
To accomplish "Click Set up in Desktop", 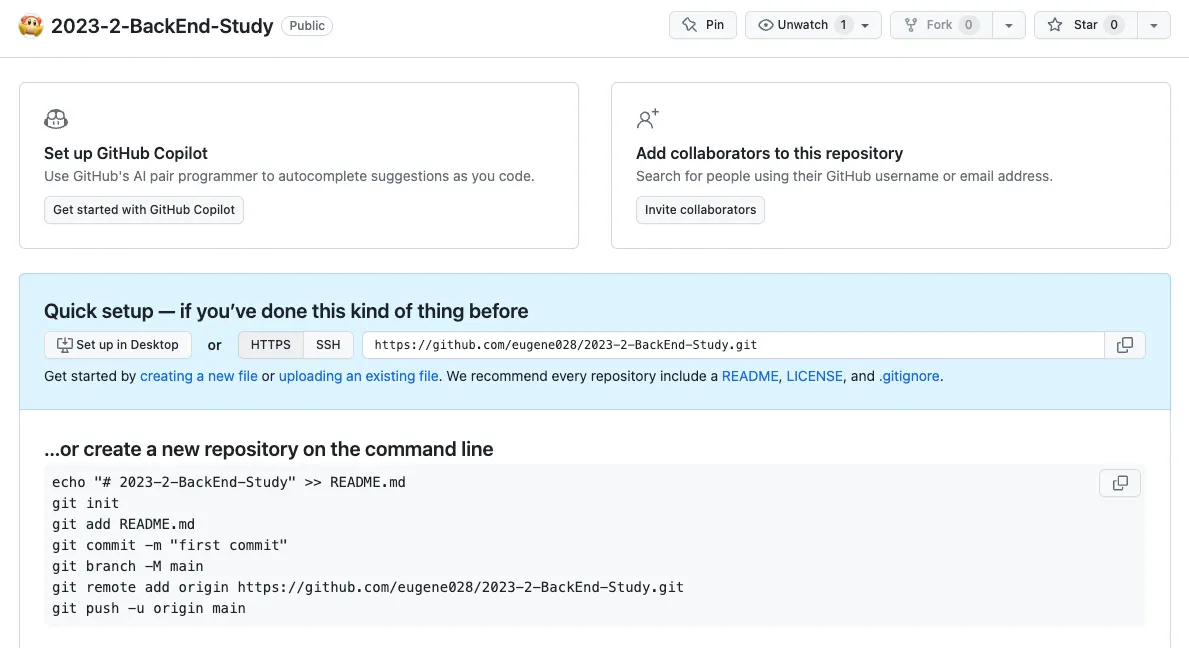I will [x=118, y=345].
